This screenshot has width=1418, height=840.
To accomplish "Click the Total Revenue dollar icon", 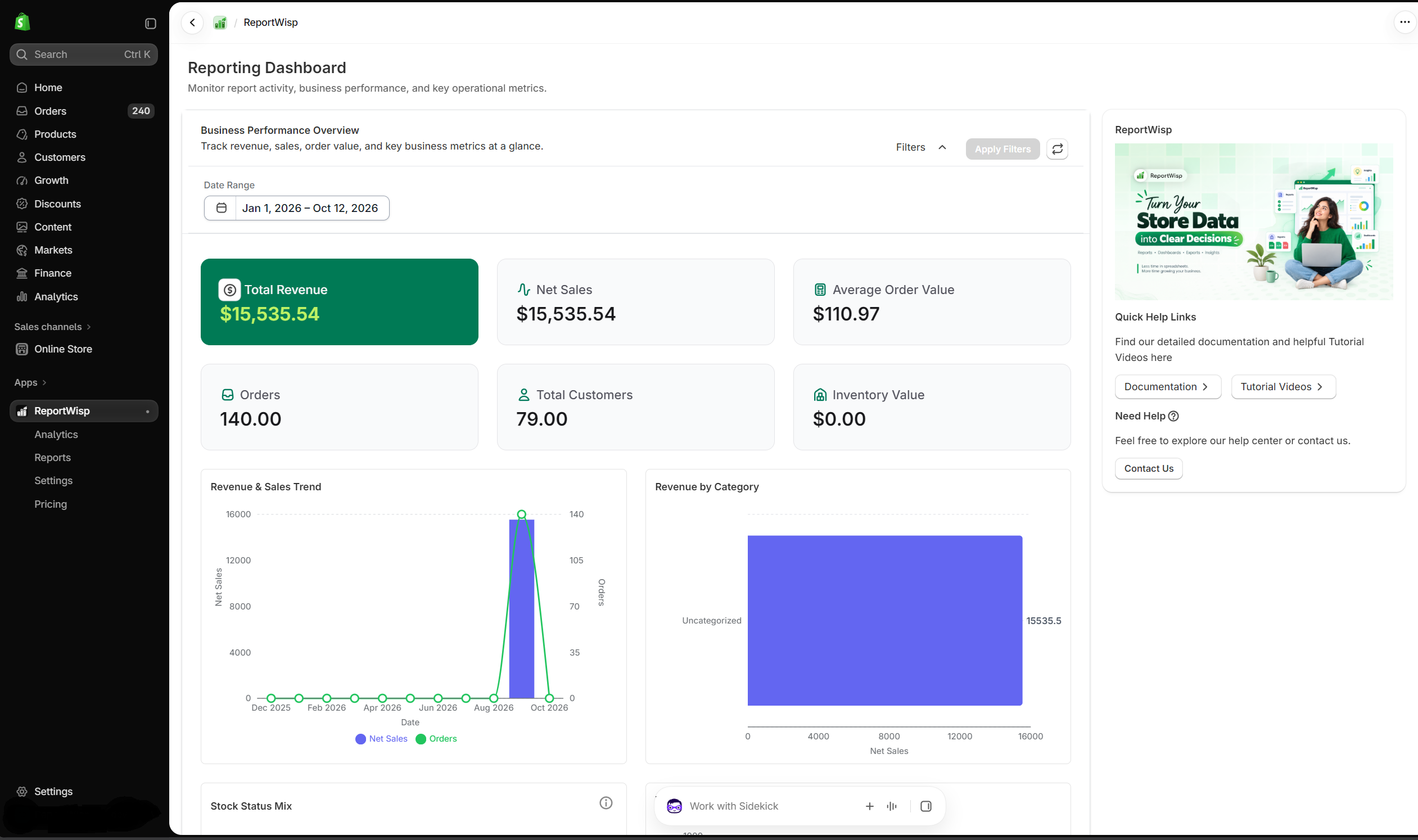I will pyautogui.click(x=229, y=290).
